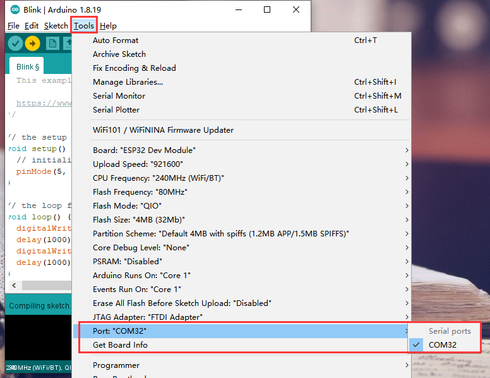
Task: Expand the Board ESP32 Dev Module submenu
Action: tap(241, 150)
